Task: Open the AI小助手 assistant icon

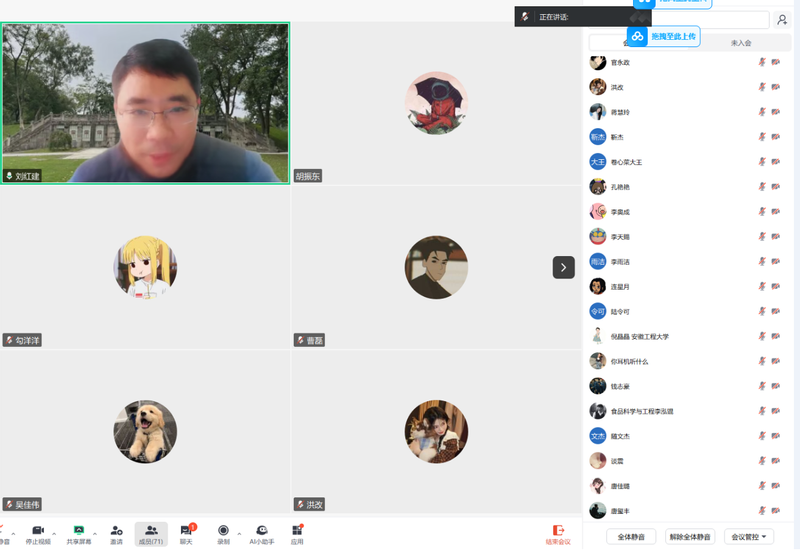Action: tap(261, 531)
